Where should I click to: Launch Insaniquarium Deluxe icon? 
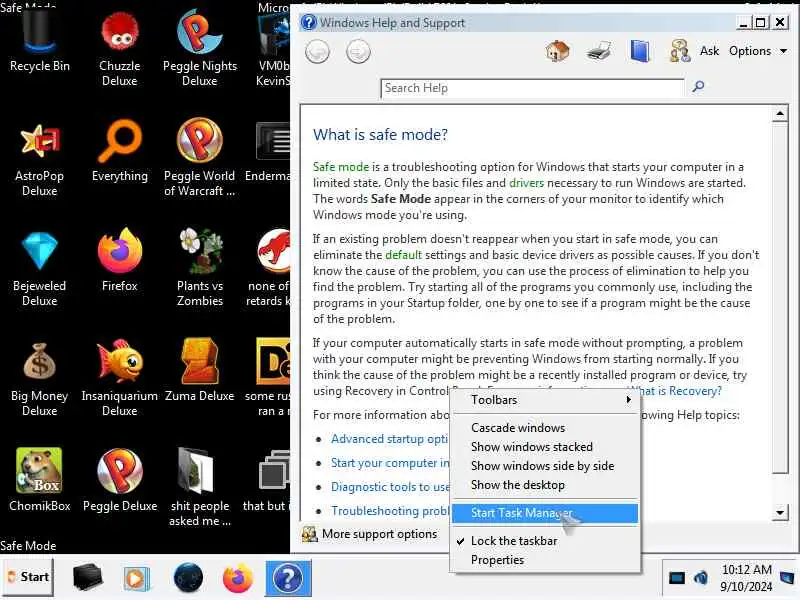(x=119, y=379)
